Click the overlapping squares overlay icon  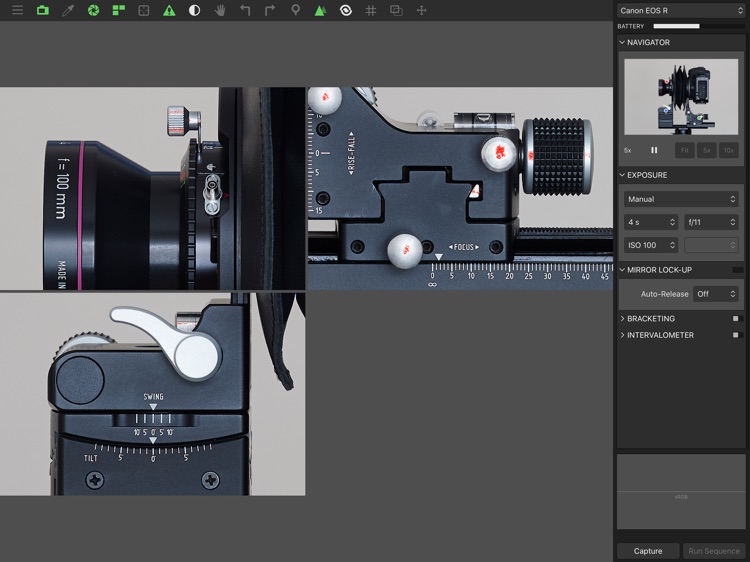pos(396,10)
